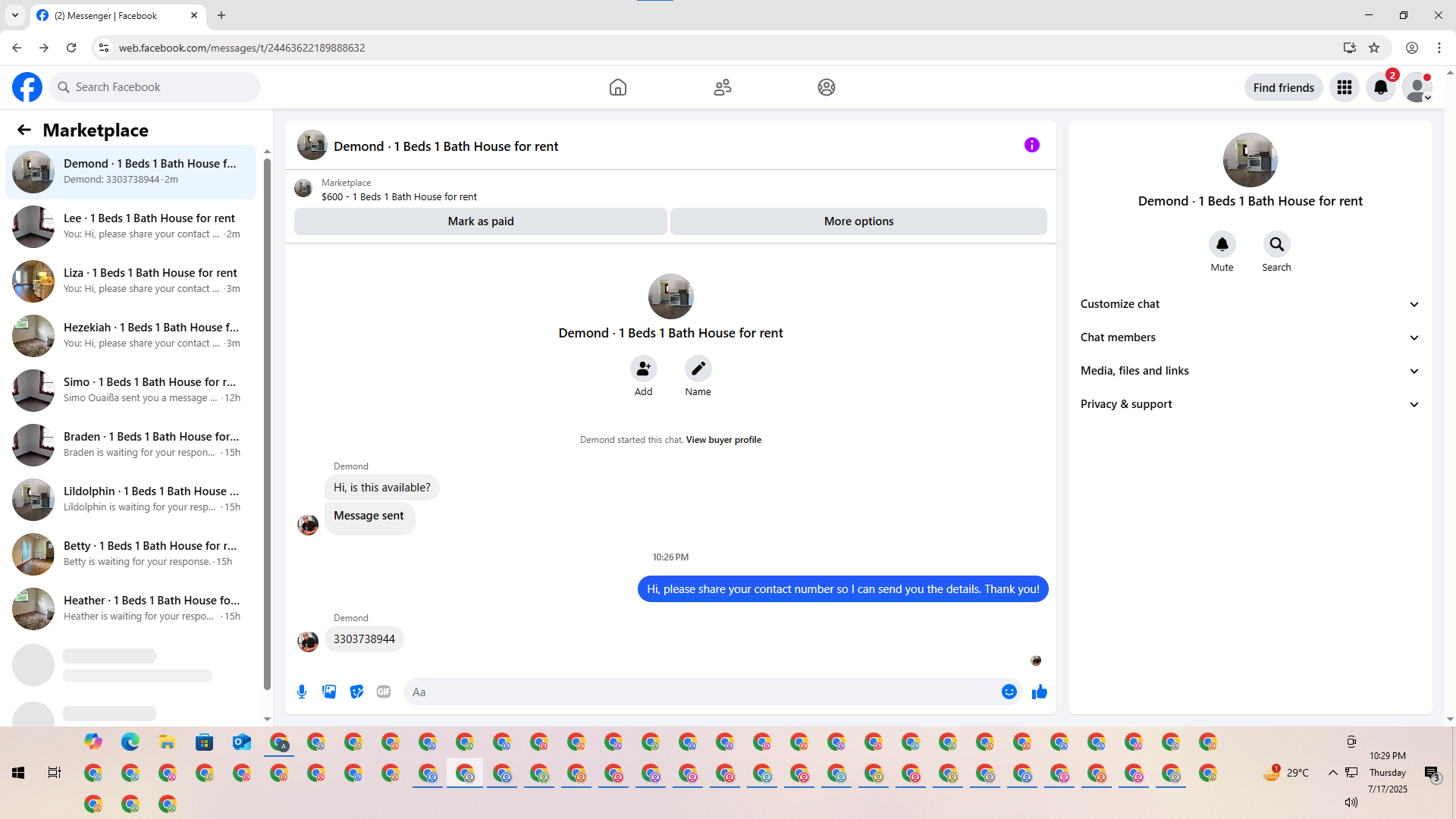Open Outlook from the taskbar
Image resolution: width=1456 pixels, height=819 pixels.
[242, 742]
